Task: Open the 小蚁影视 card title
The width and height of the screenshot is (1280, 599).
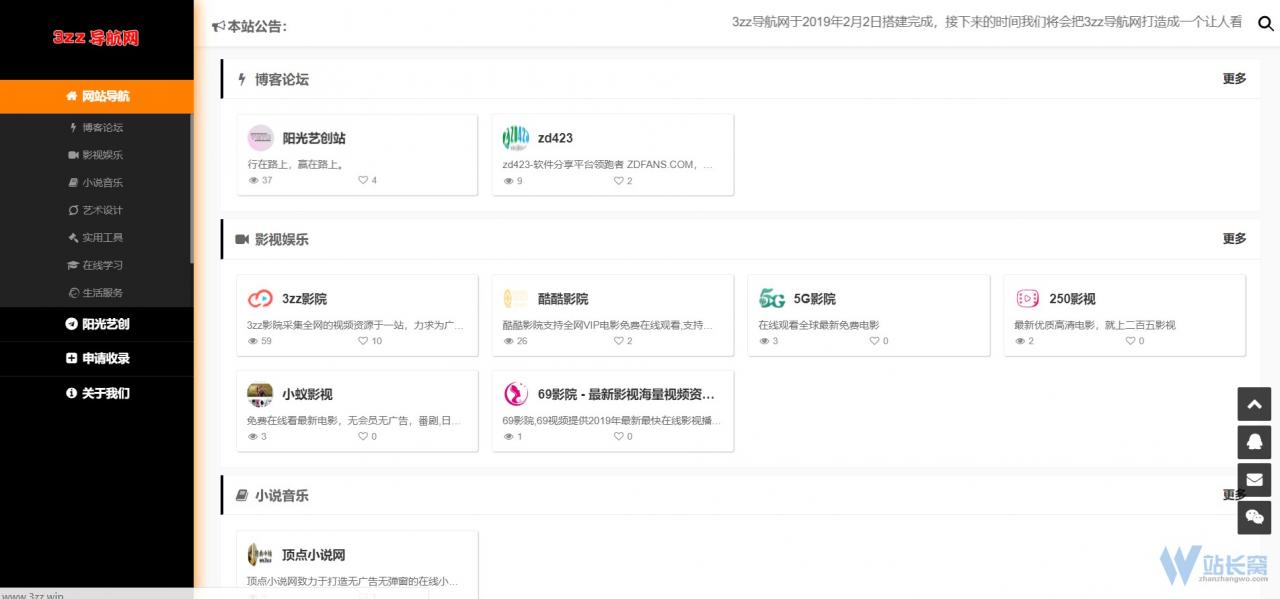Action: [x=307, y=394]
